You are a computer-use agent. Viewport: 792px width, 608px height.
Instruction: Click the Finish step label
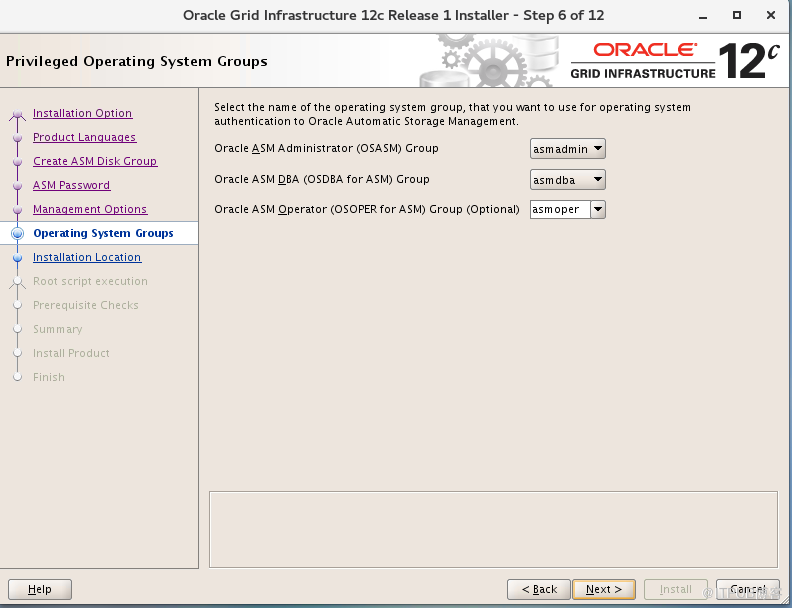tap(48, 377)
